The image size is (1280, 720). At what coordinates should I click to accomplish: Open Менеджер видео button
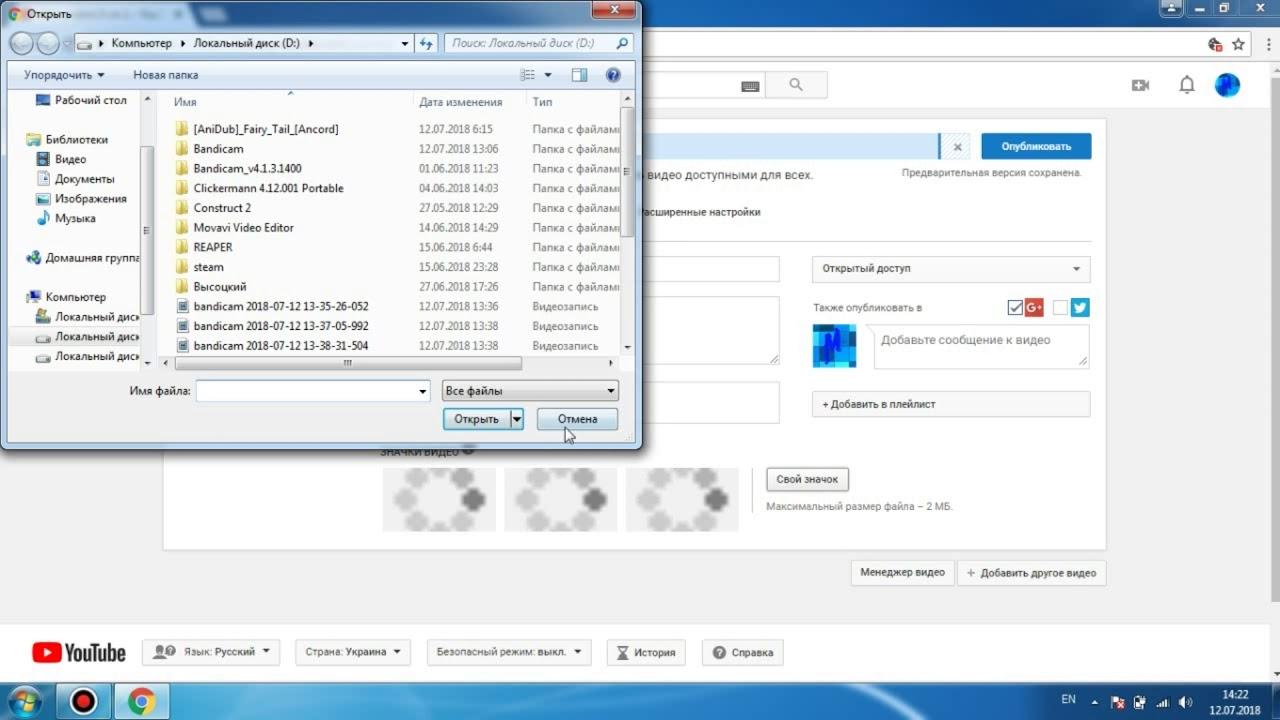(x=902, y=573)
